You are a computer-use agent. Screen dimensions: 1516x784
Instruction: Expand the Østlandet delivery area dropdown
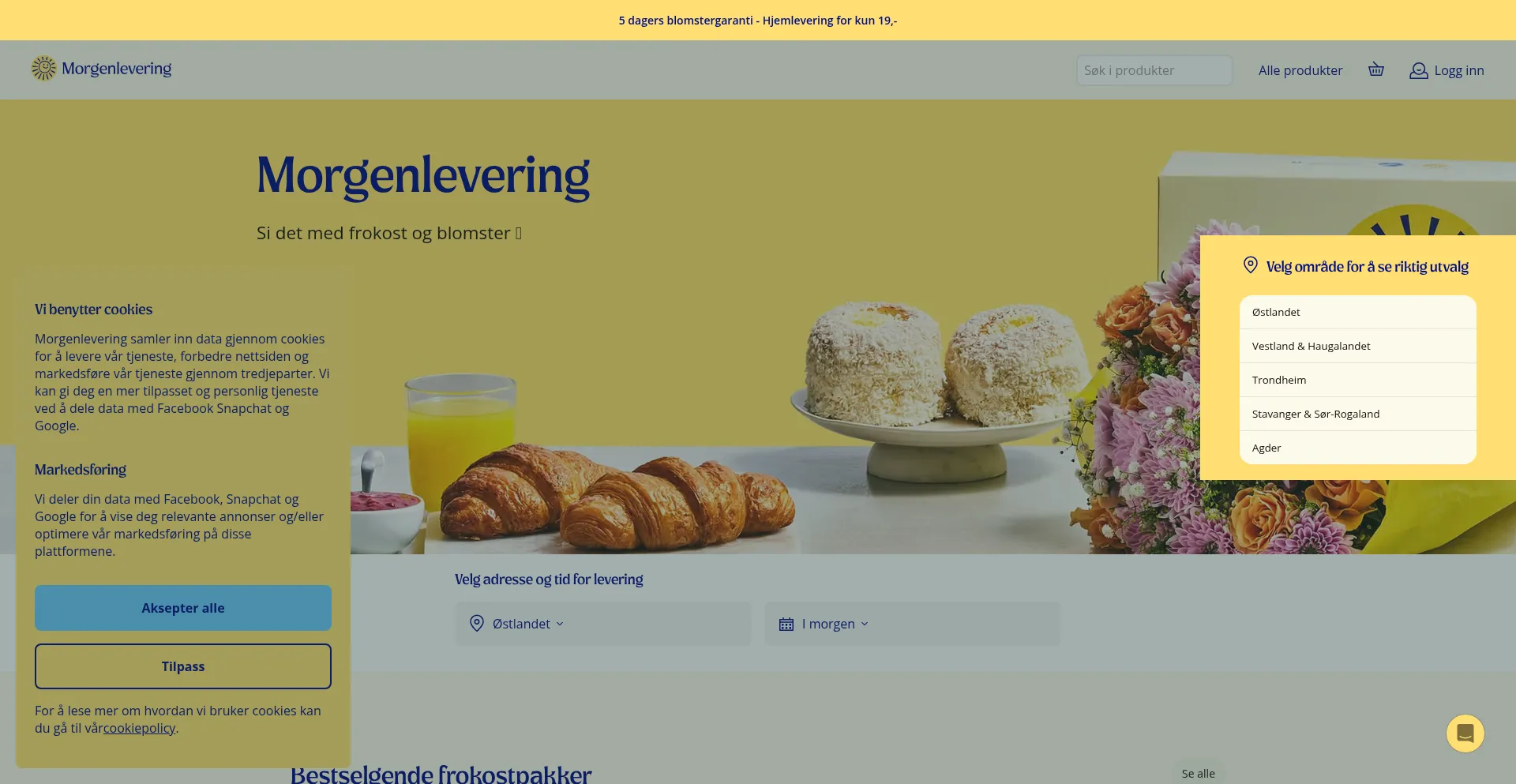coord(603,624)
